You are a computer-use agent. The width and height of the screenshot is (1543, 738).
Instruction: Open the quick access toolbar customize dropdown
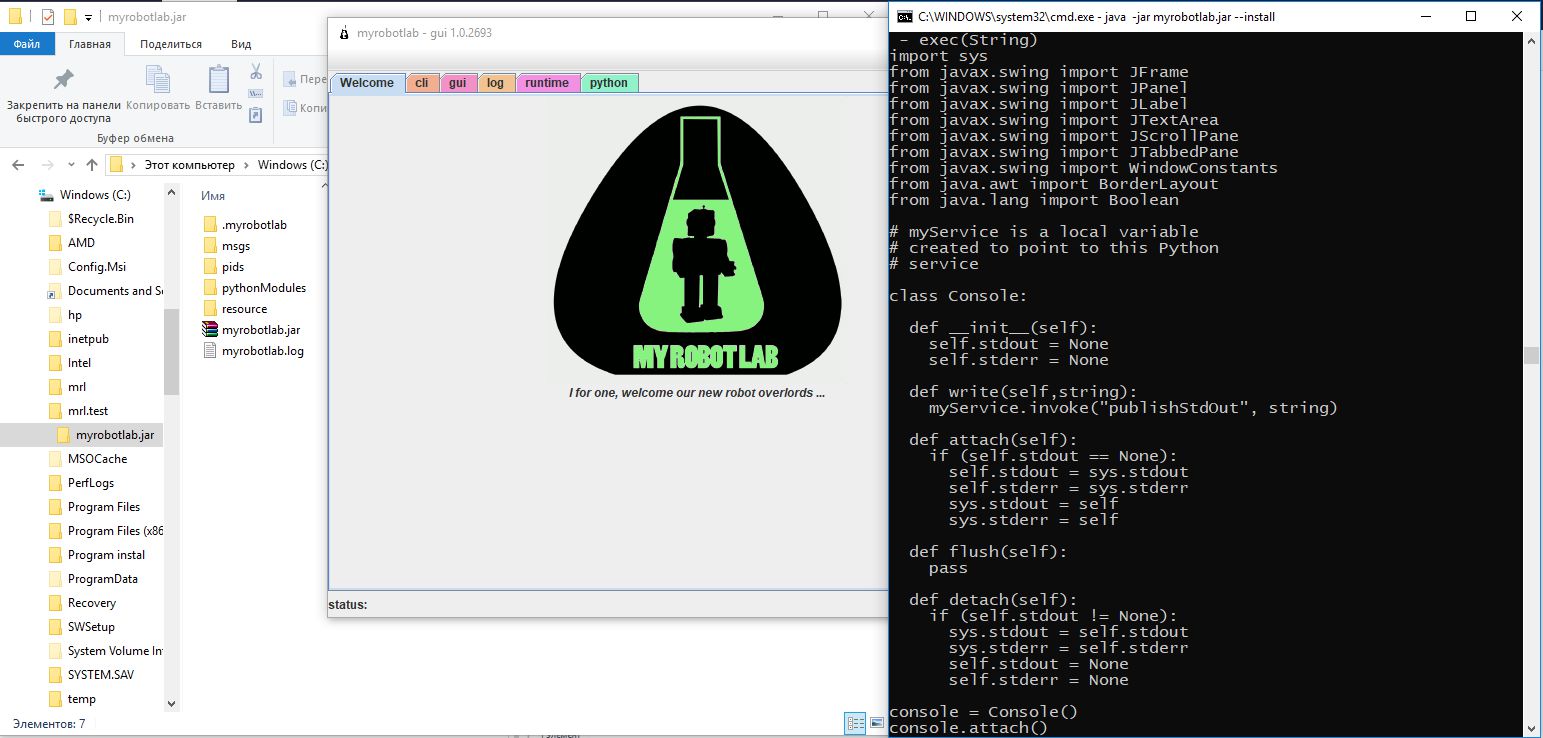(x=88, y=17)
